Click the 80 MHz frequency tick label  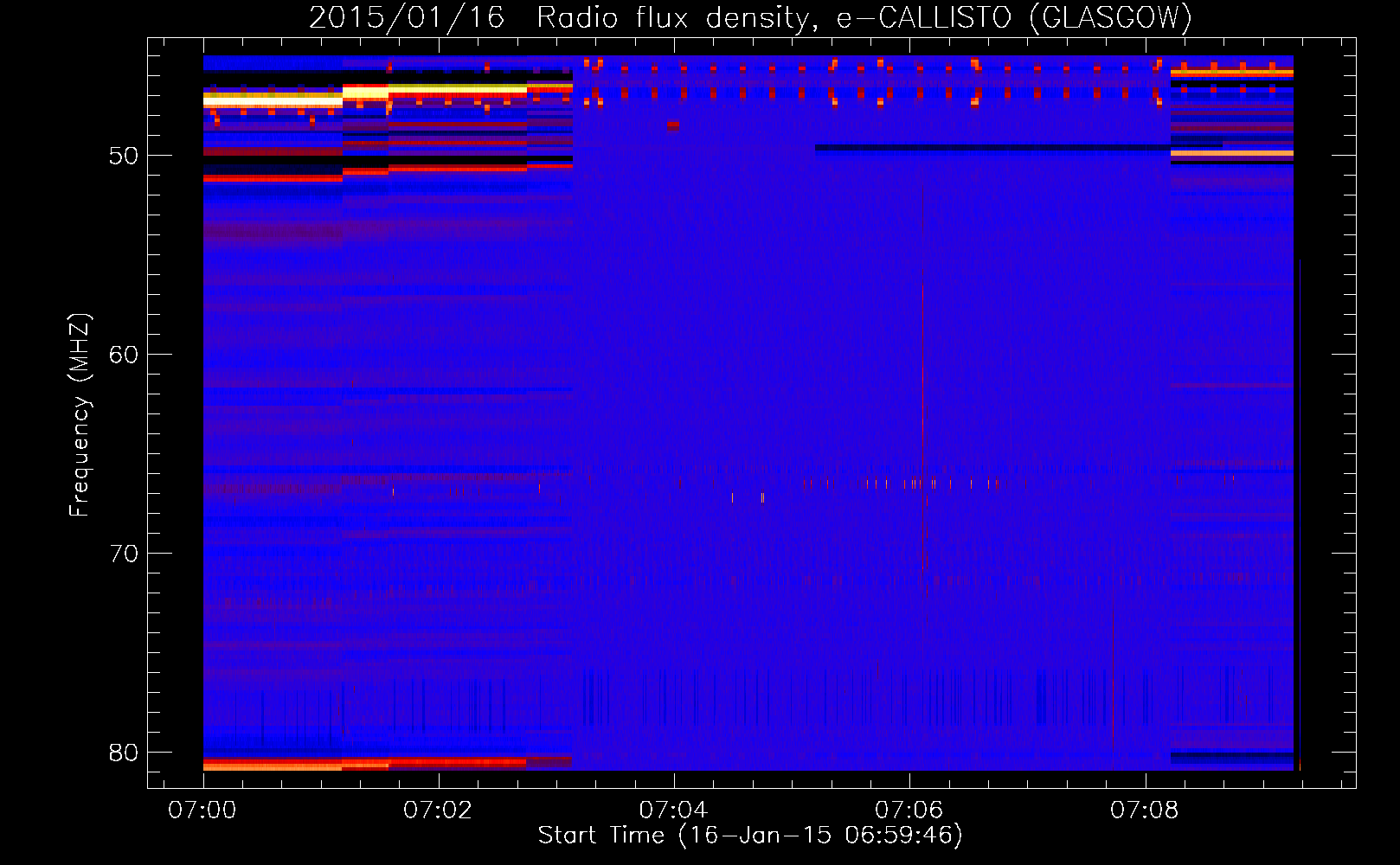[x=124, y=753]
